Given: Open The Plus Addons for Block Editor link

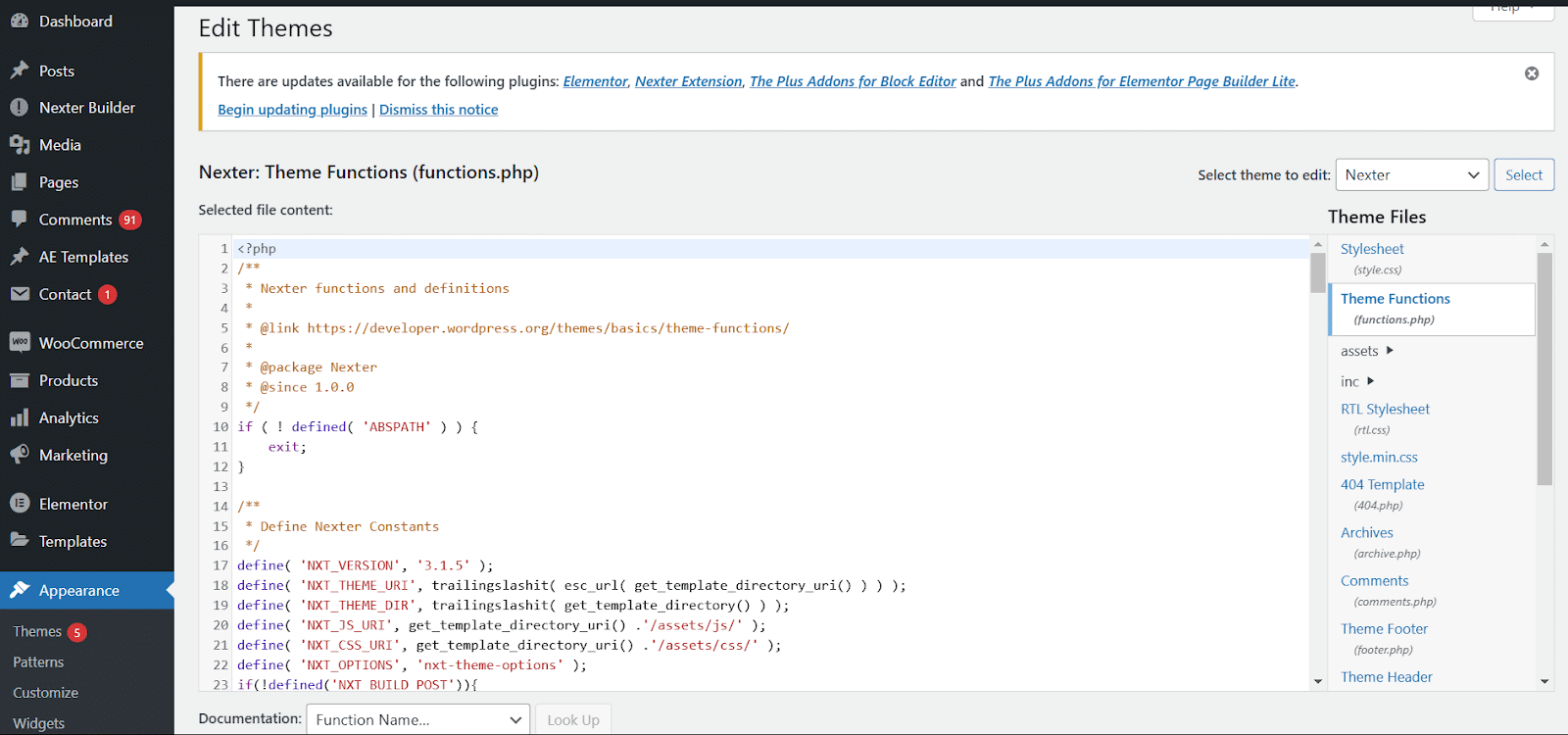Looking at the screenshot, I should [x=853, y=81].
